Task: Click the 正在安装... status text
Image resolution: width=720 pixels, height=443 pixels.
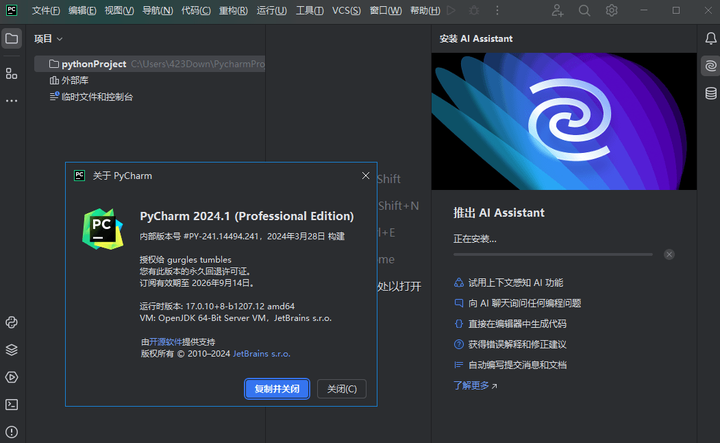Action: coord(475,239)
